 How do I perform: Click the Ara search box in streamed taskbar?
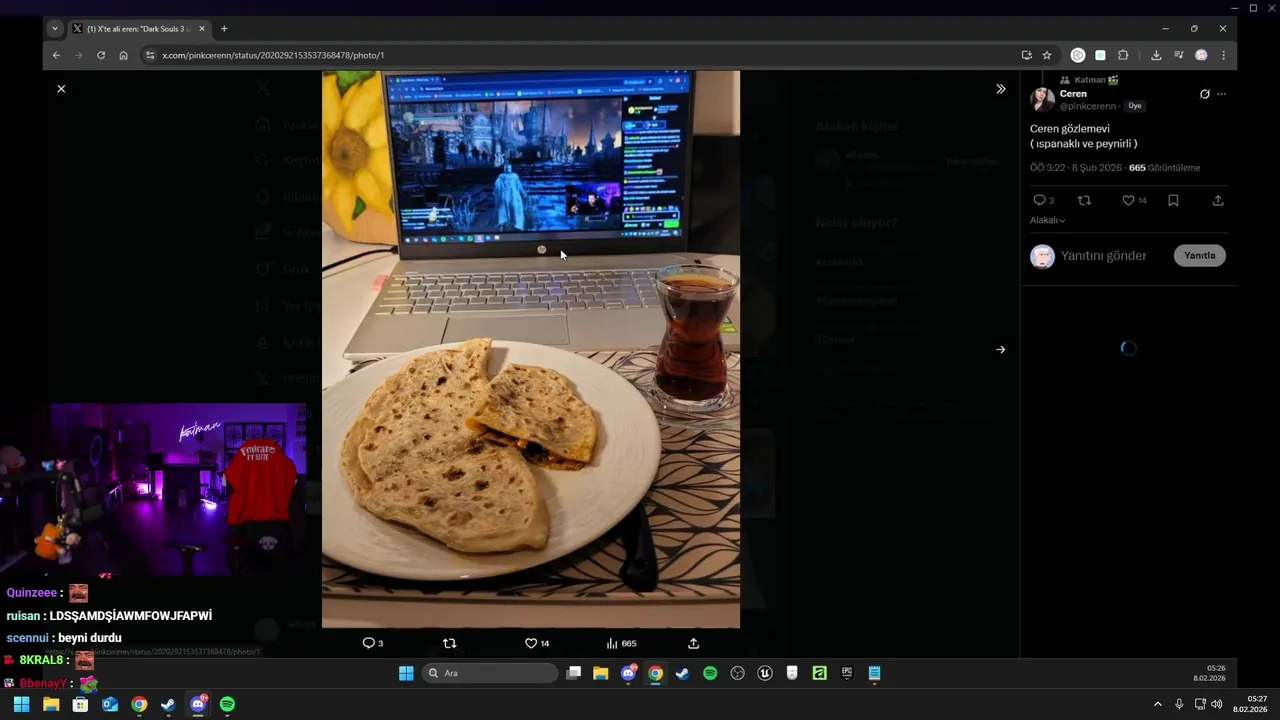pos(490,673)
